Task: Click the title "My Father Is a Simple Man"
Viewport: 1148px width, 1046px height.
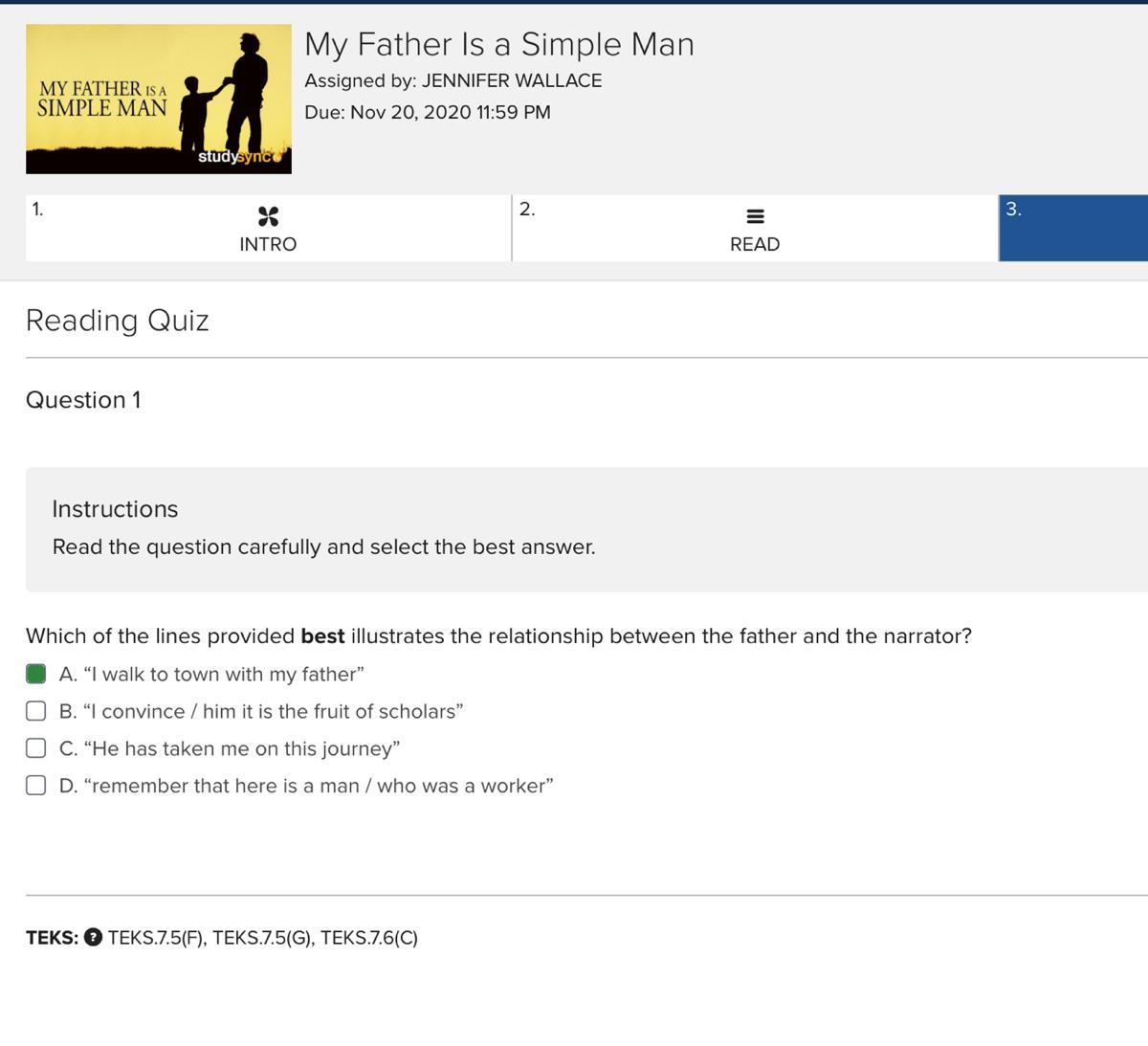Action: [499, 44]
